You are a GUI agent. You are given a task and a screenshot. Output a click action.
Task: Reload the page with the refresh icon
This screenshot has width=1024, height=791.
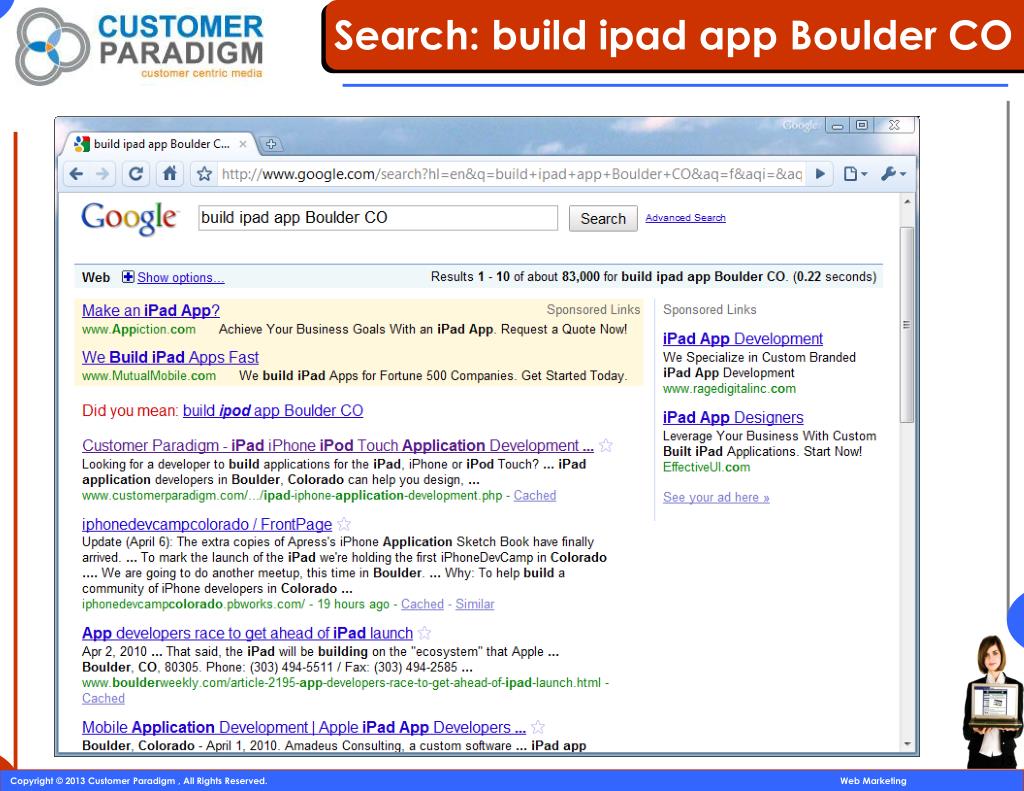pyautogui.click(x=136, y=174)
